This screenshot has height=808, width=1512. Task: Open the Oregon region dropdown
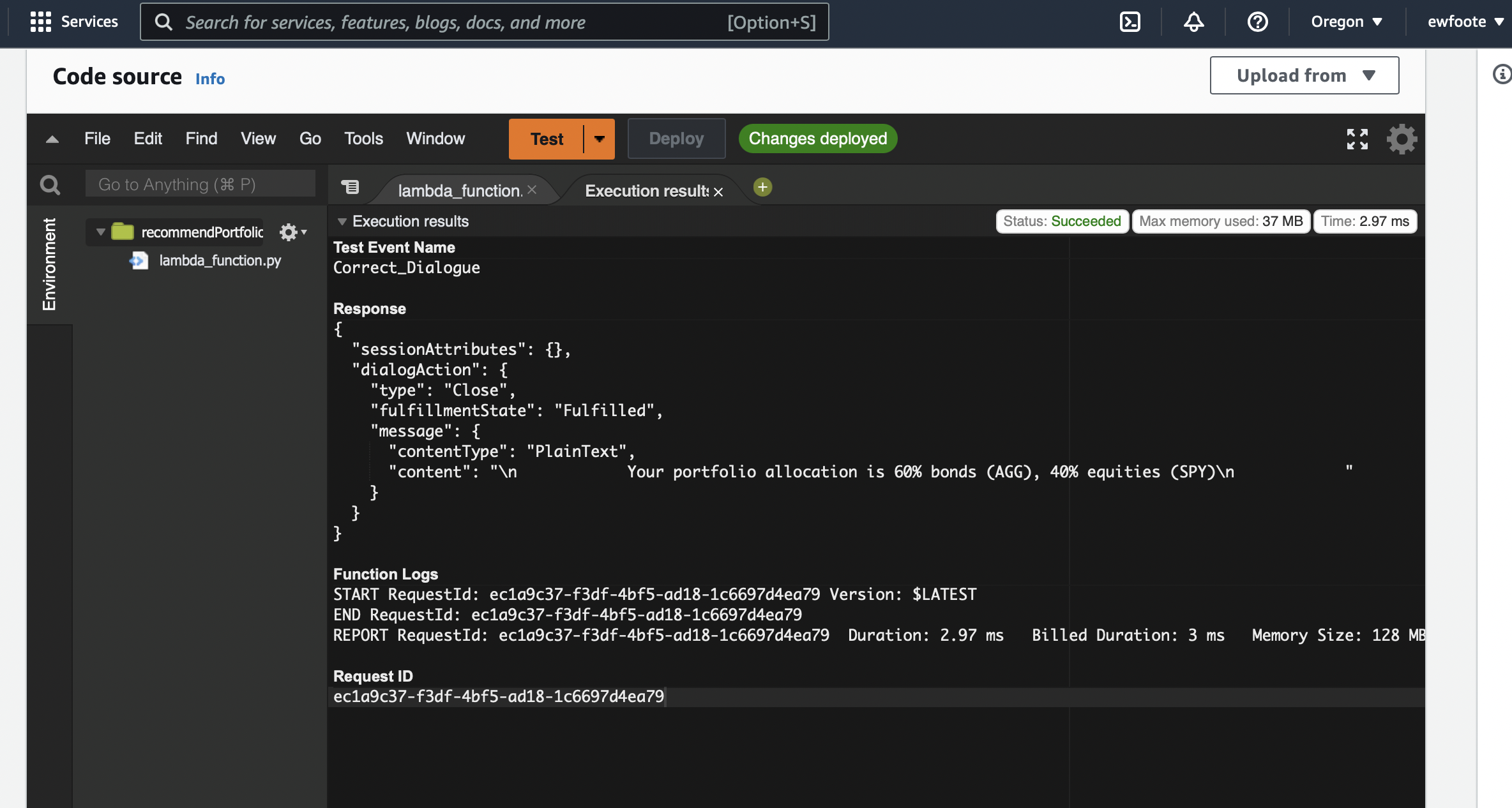point(1347,22)
